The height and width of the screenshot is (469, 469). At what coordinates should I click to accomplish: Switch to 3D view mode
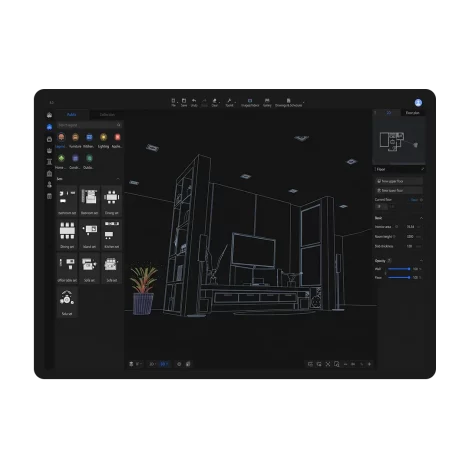coord(164,364)
